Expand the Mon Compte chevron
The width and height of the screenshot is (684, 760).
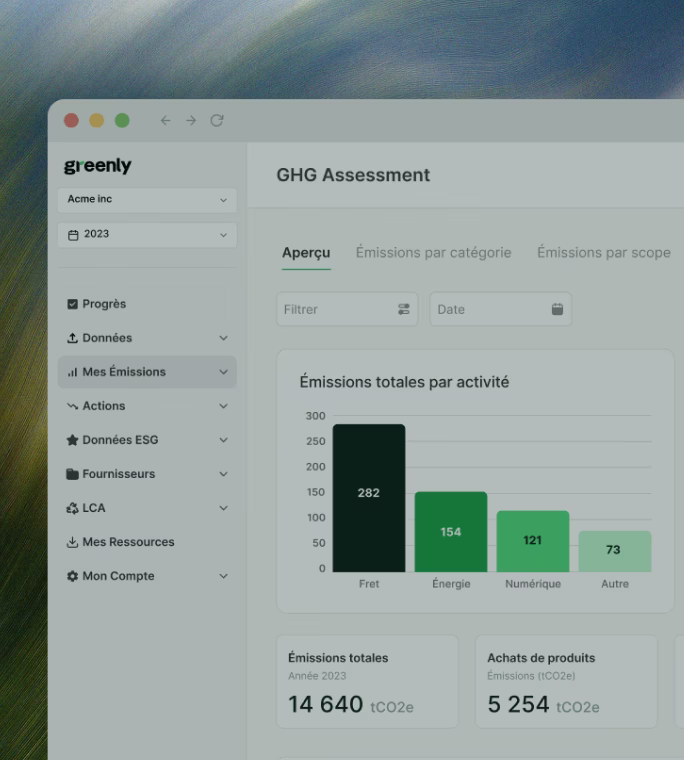pos(223,576)
